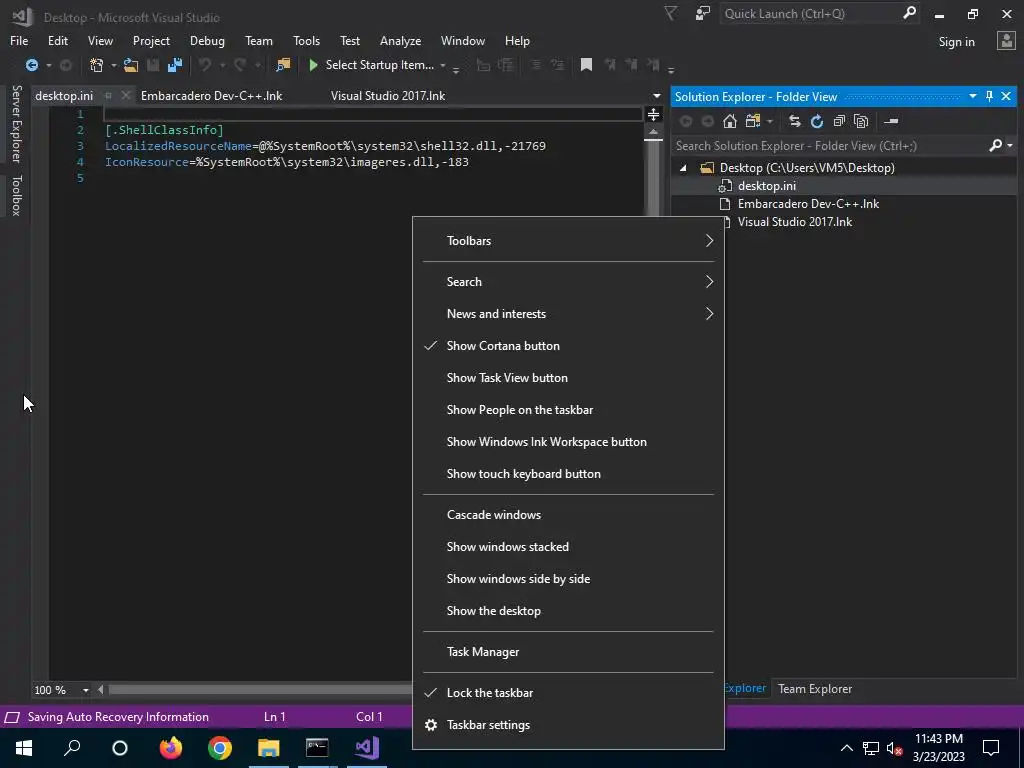Screen dimensions: 1024x768
Task: Toggle Auto Hide pin on Solution Explorer
Action: tap(989, 97)
